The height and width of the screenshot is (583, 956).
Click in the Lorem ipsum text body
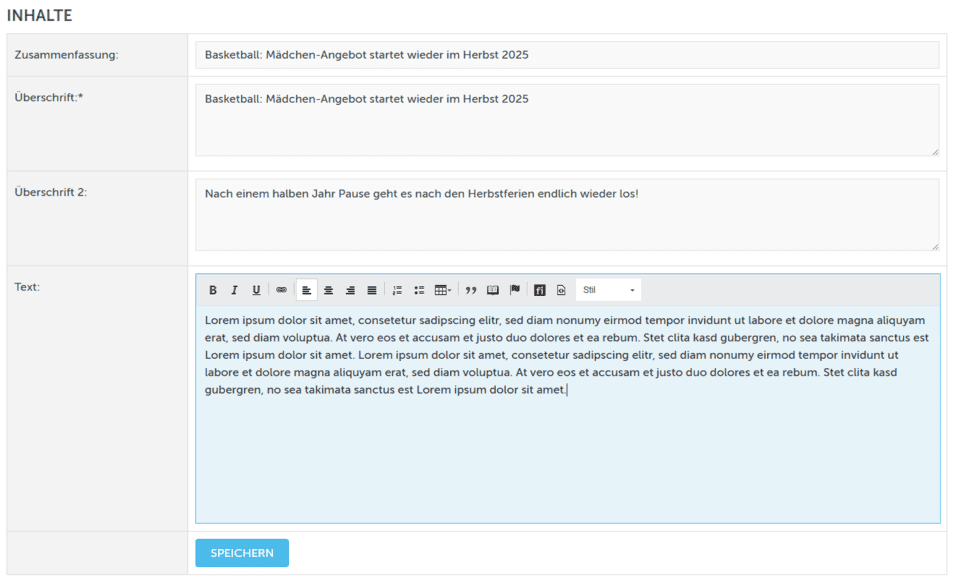[x=566, y=355]
